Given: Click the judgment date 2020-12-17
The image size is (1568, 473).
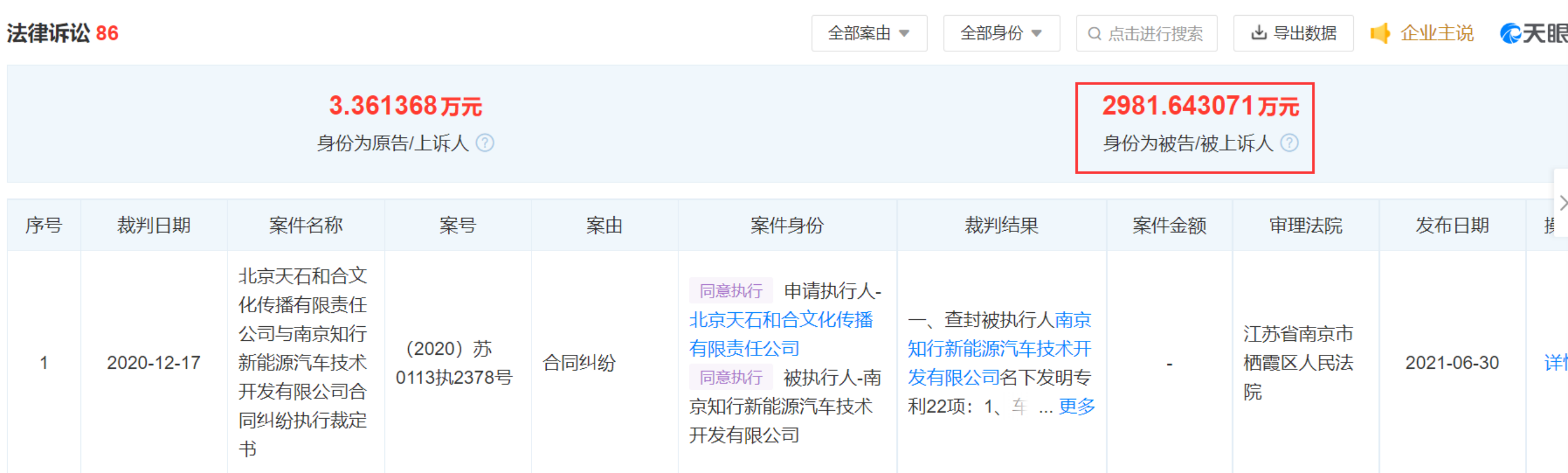Looking at the screenshot, I should (x=154, y=363).
